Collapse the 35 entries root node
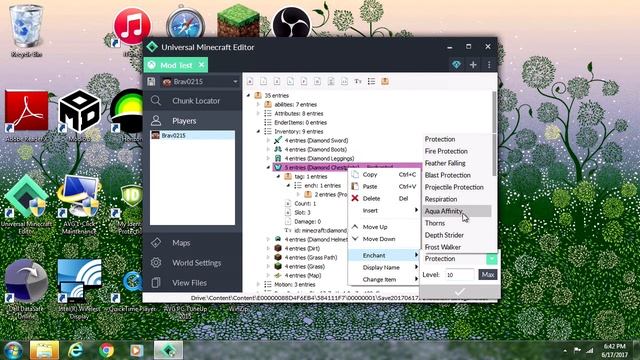This screenshot has width=640, height=360. click(x=249, y=96)
